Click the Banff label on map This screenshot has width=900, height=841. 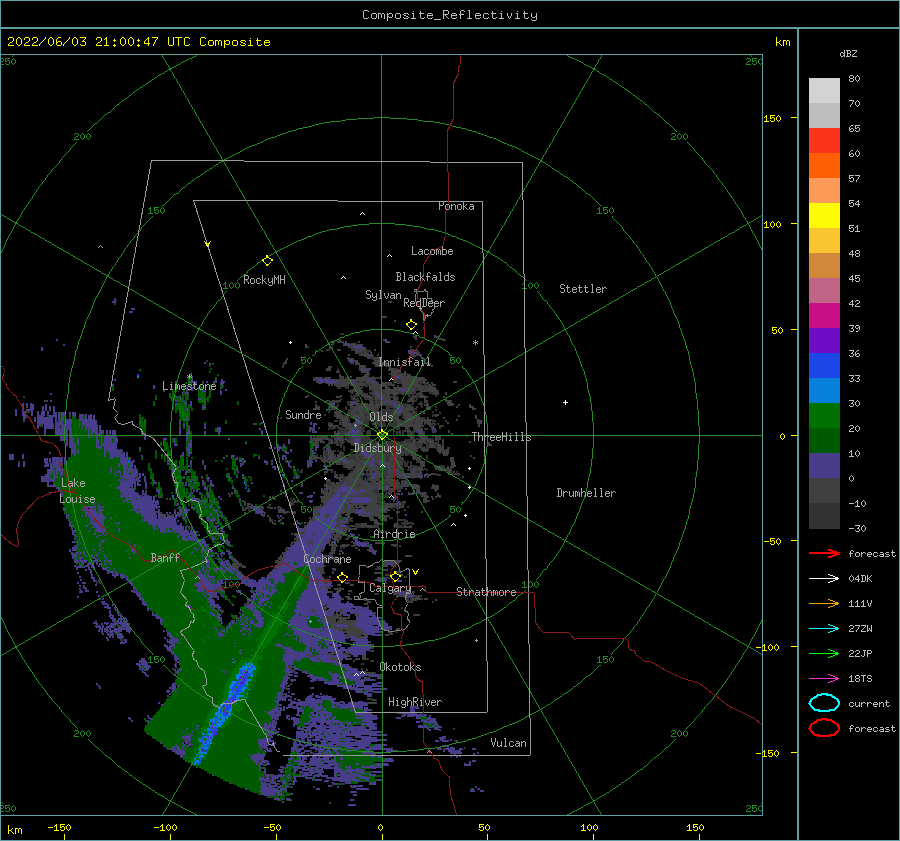[x=165, y=557]
